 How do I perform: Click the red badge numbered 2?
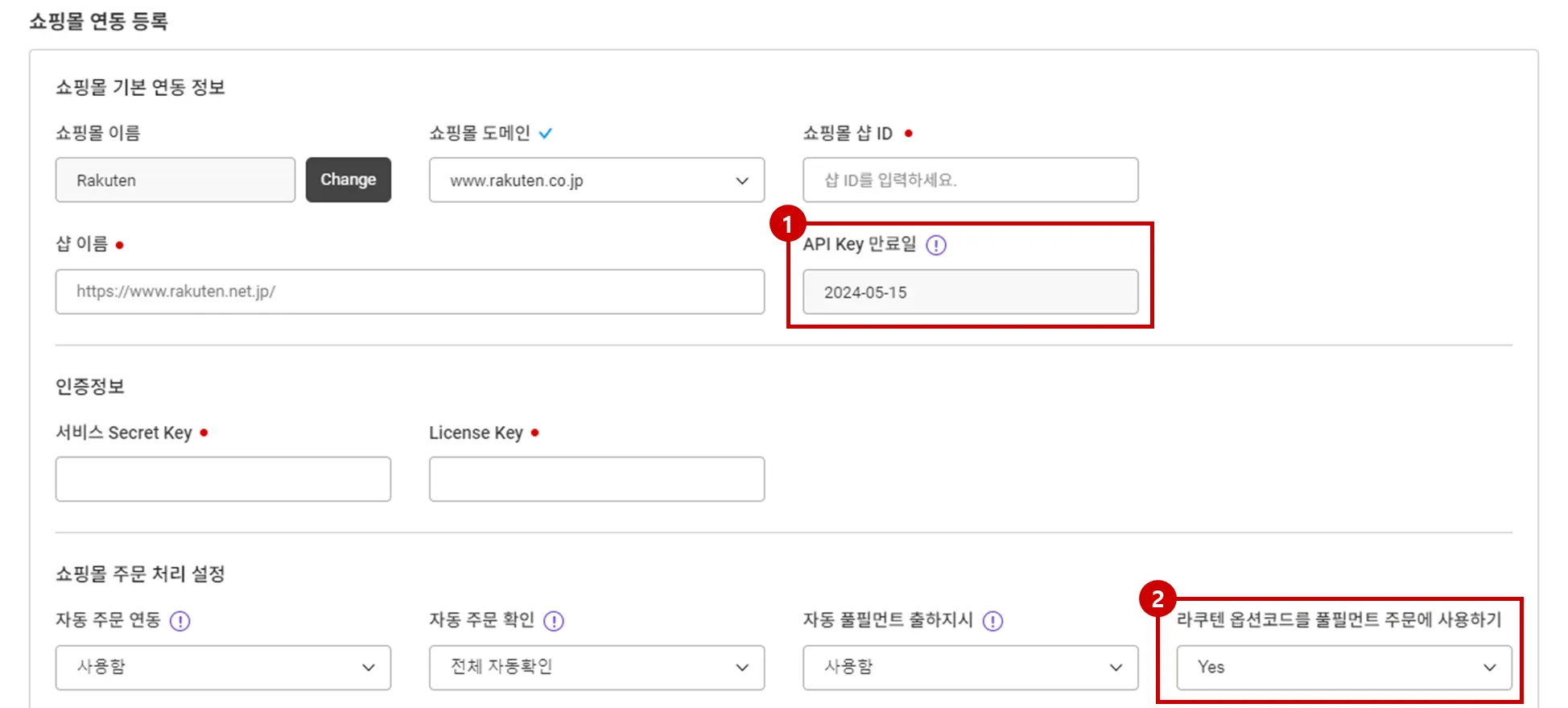click(1157, 599)
